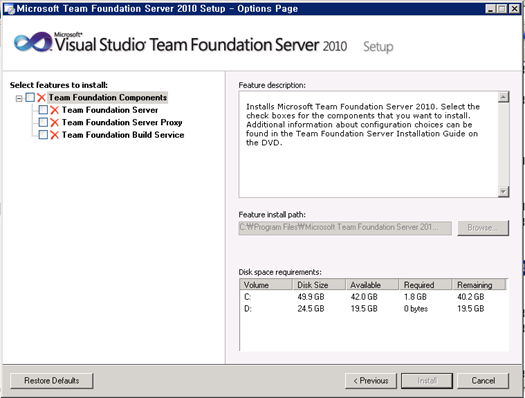Screen dimensions: 525x398
Task: Cancel the setup wizard
Action: pos(483,381)
